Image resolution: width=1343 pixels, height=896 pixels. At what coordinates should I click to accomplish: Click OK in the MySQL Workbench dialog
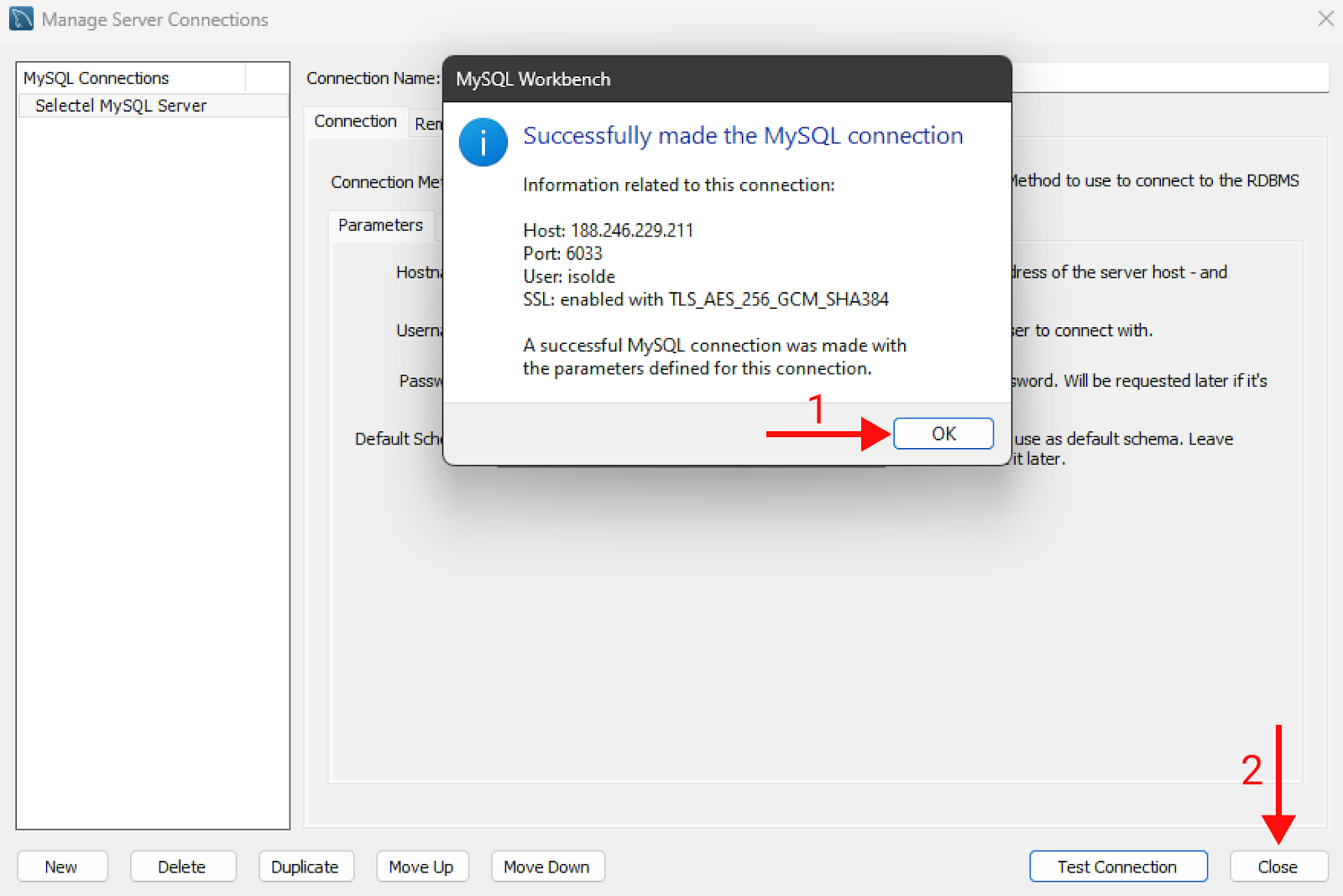coord(943,434)
